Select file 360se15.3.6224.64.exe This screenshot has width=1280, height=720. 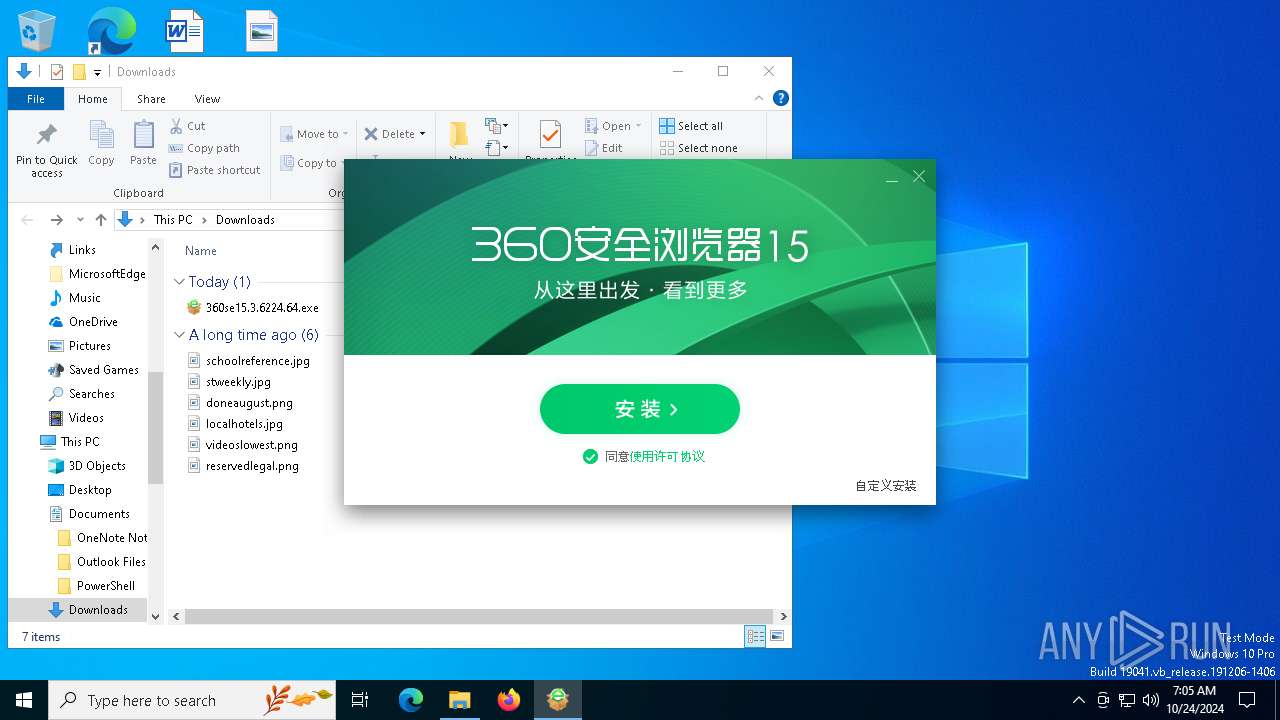(254, 308)
